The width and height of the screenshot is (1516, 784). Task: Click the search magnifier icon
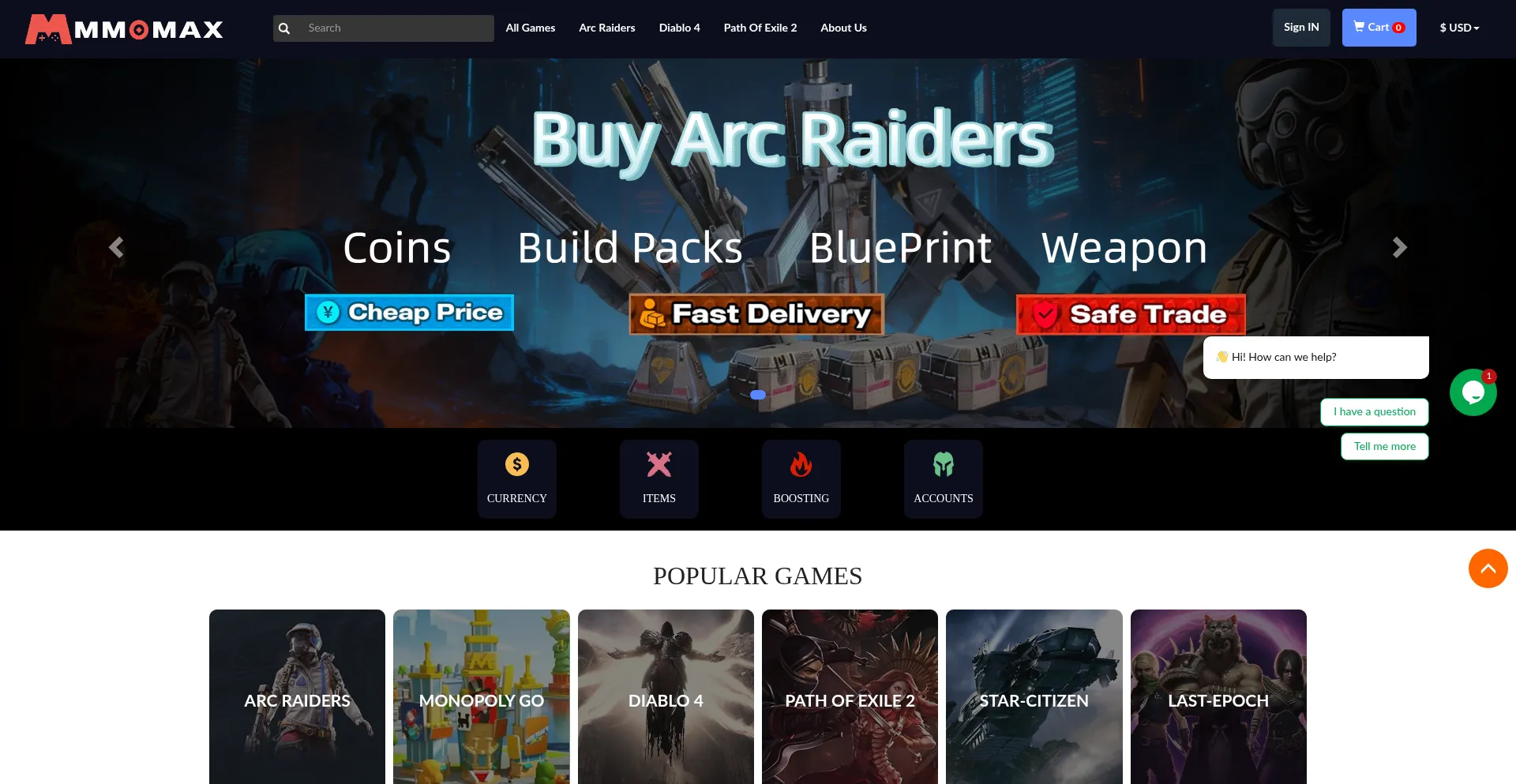click(284, 28)
